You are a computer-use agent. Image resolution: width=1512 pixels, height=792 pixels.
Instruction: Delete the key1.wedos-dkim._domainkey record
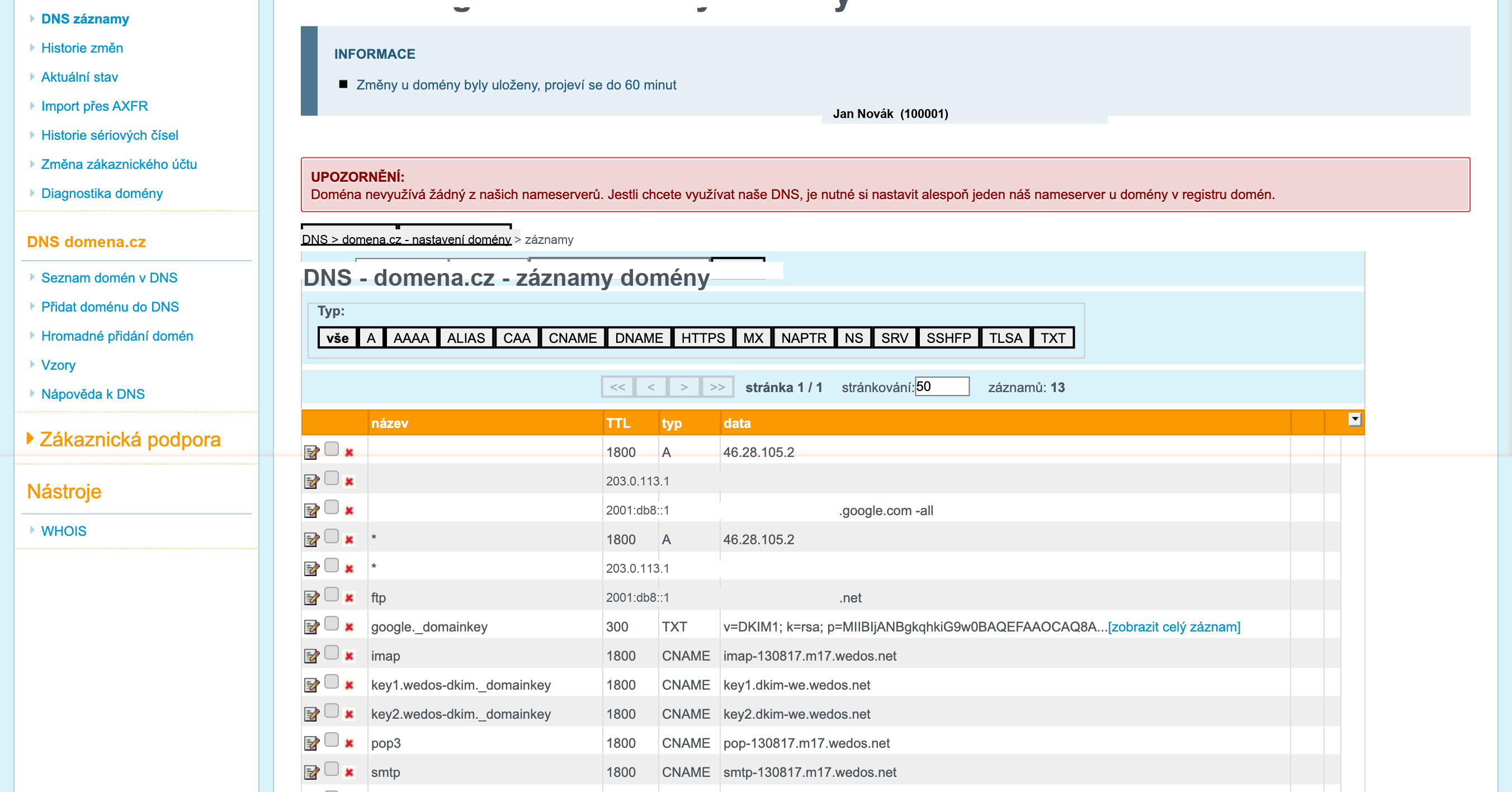point(349,685)
